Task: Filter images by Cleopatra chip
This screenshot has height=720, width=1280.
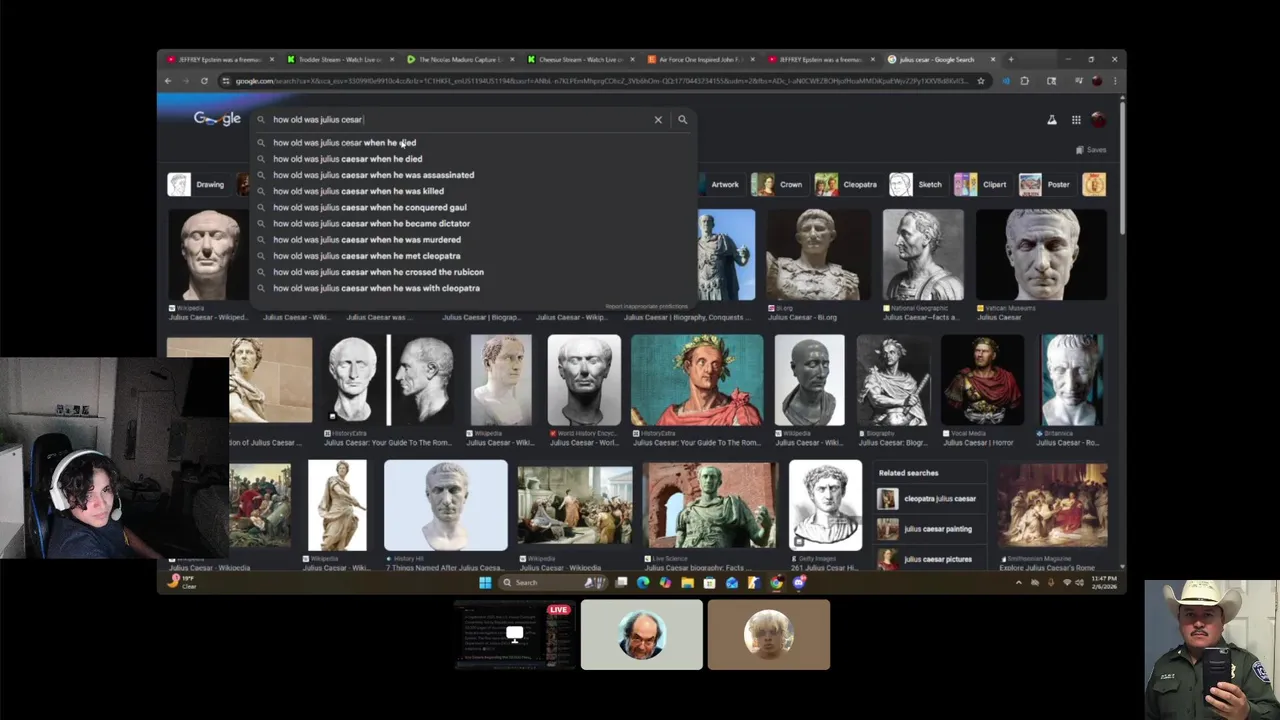Action: pyautogui.click(x=846, y=184)
